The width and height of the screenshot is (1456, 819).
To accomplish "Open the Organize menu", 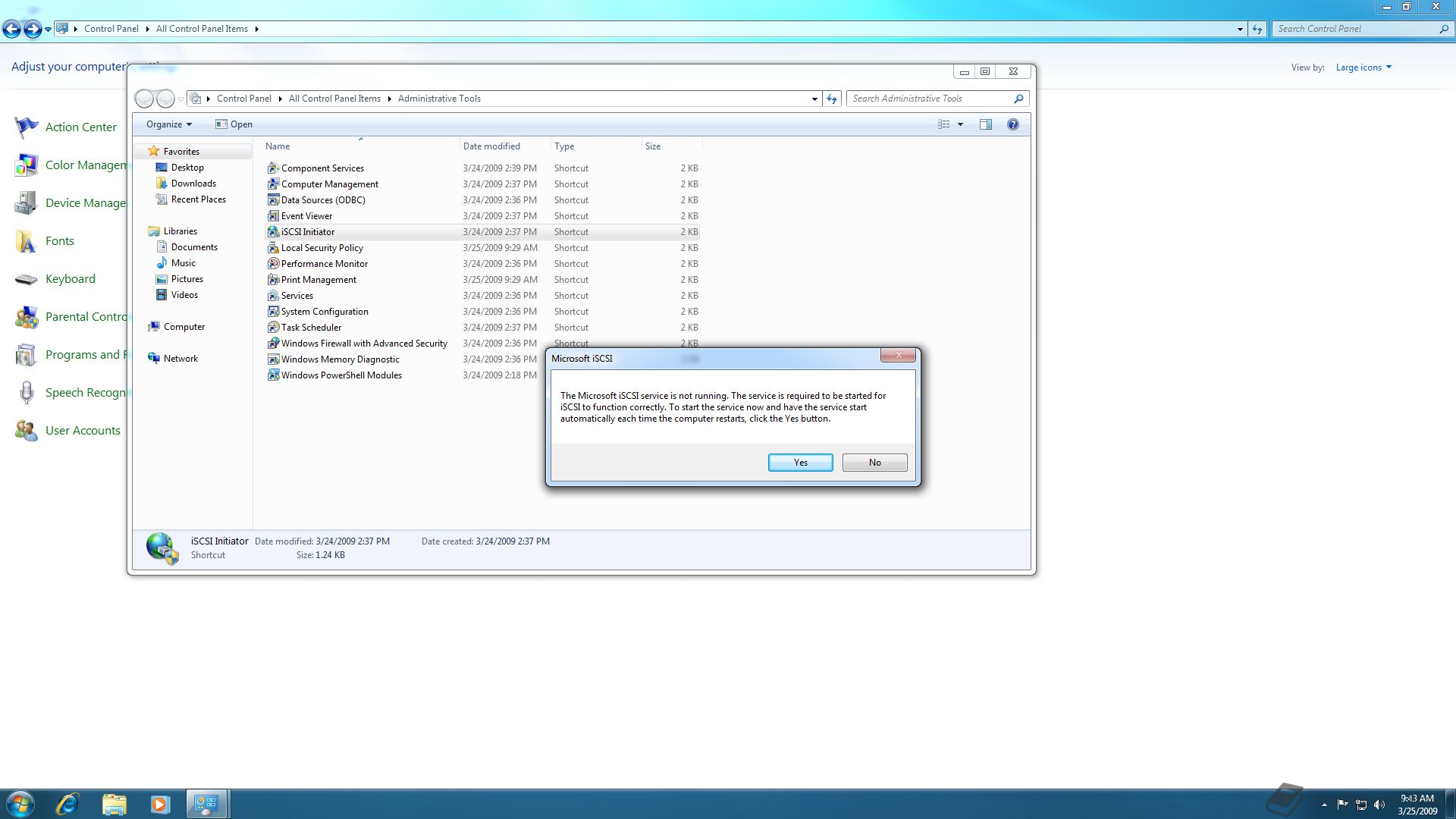I will click(x=168, y=124).
